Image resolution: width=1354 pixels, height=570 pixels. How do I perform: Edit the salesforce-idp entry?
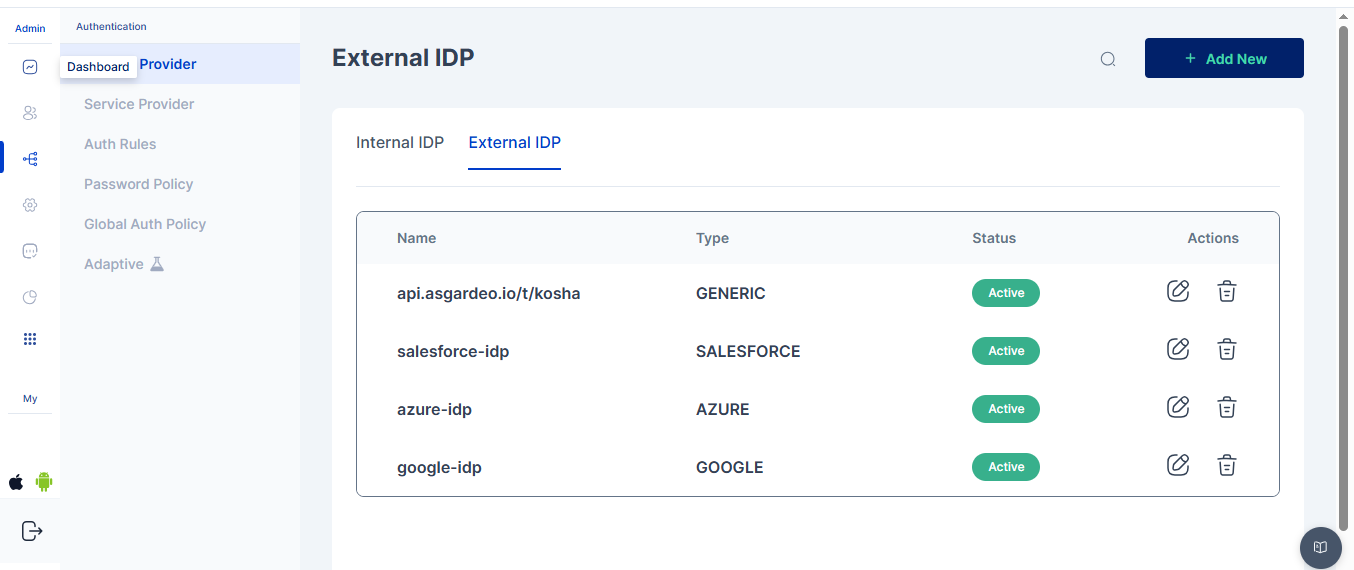click(1178, 349)
